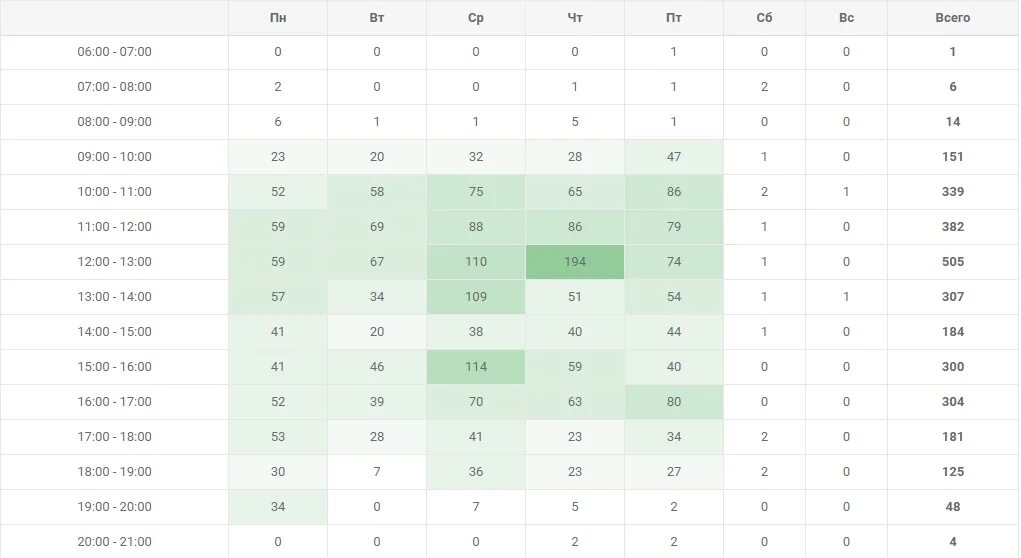Click the 109 cell in Ср column
The image size is (1021, 558).
tap(476, 297)
